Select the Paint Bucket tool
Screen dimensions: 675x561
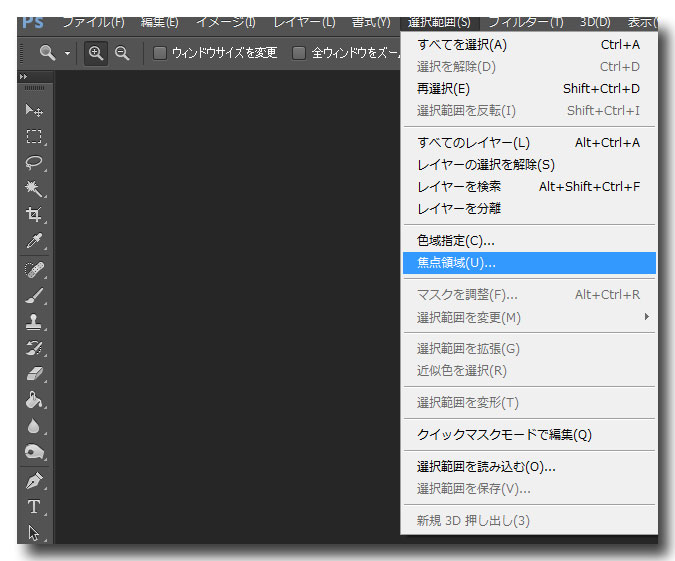[34, 400]
